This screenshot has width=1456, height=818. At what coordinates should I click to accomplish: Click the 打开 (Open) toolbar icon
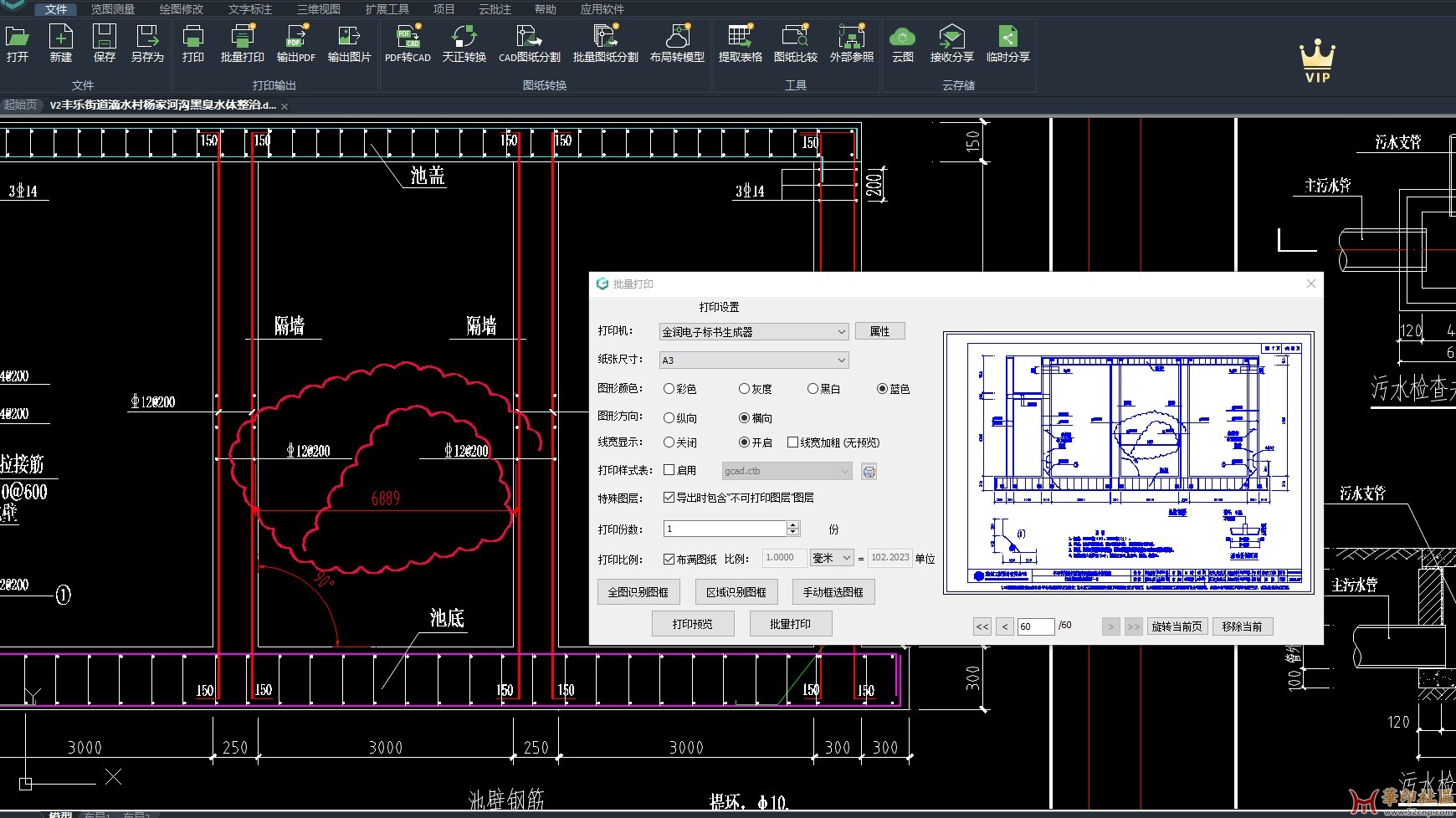pos(18,43)
